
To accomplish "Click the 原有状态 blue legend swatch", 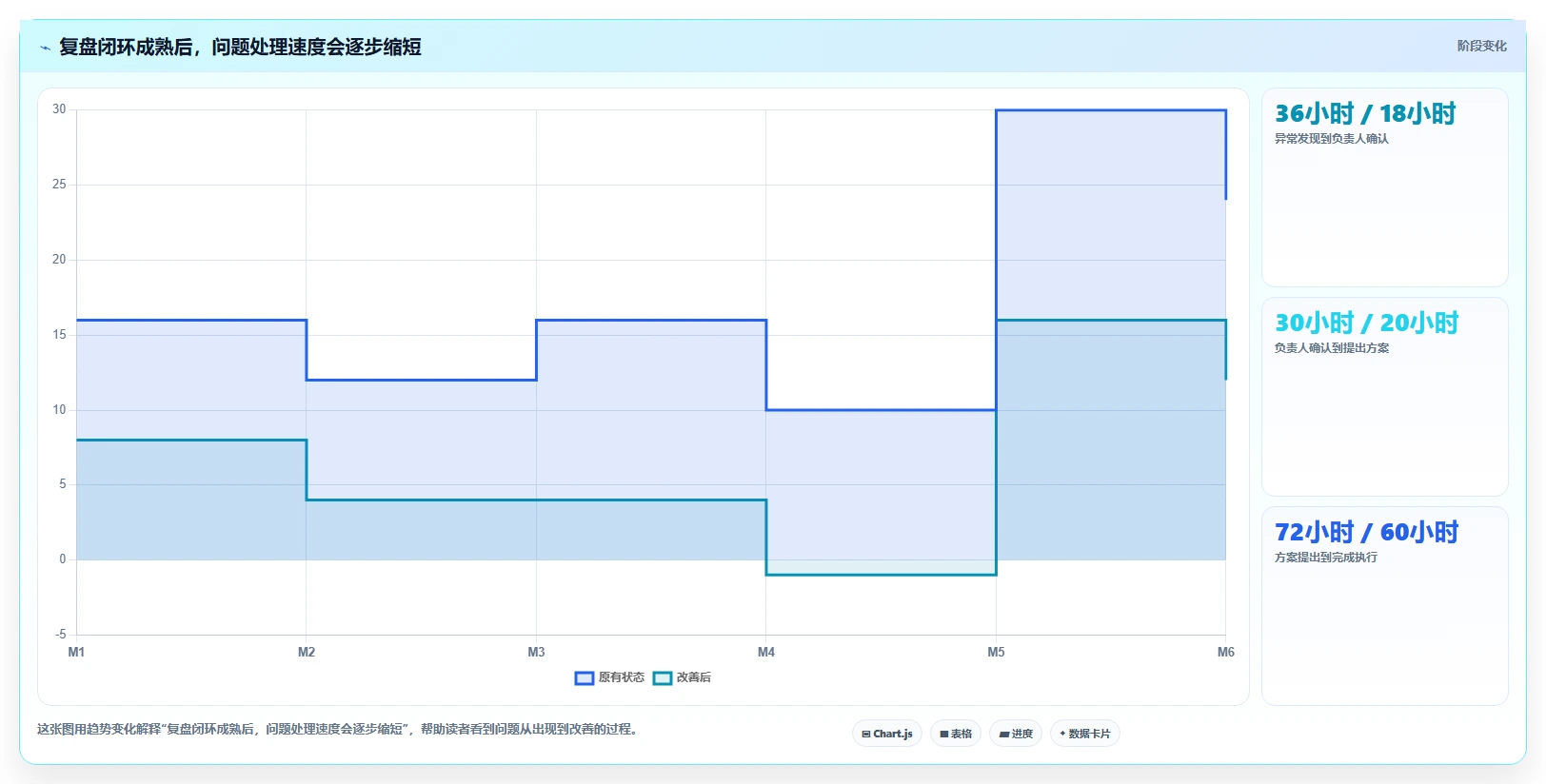I will point(585,678).
